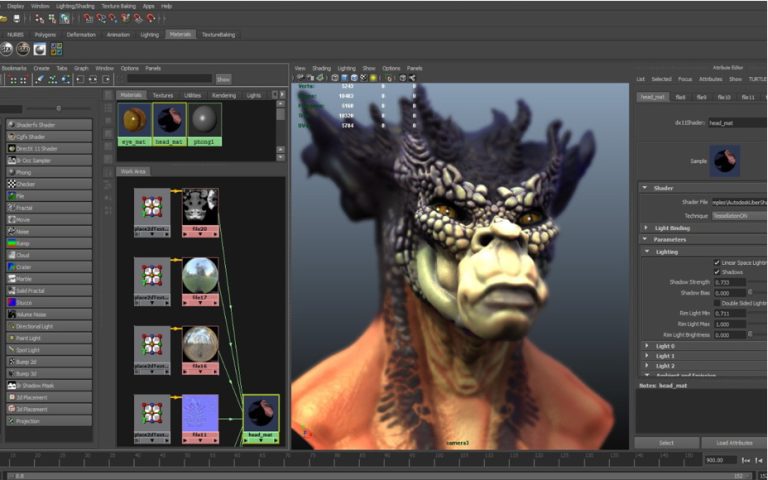Open the viewport Shading menu
Screen dimensions: 768x480
point(321,68)
